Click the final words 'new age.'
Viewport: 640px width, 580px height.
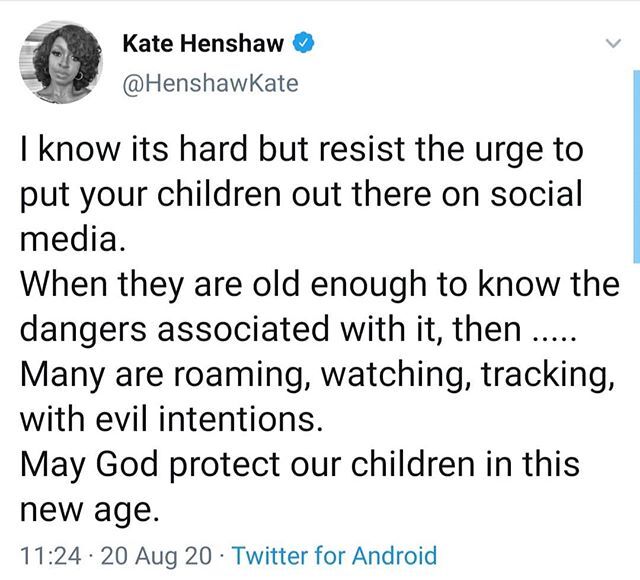tap(89, 510)
